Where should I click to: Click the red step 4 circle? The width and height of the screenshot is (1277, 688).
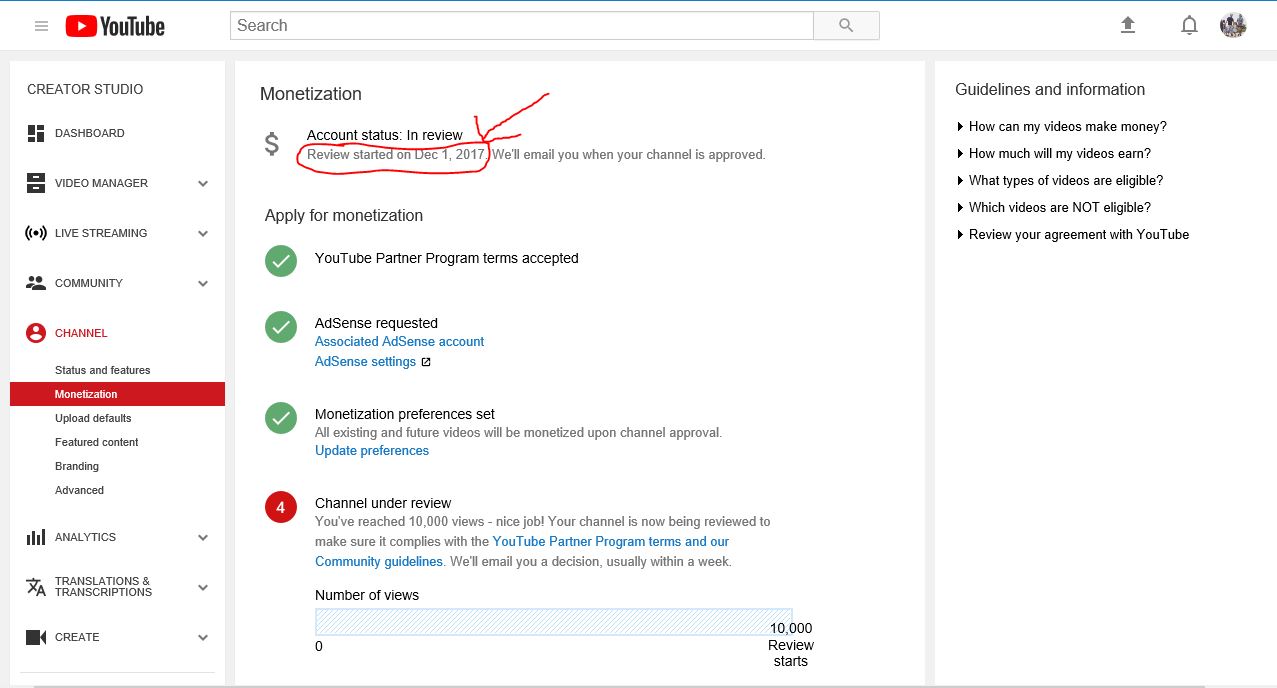tap(281, 507)
